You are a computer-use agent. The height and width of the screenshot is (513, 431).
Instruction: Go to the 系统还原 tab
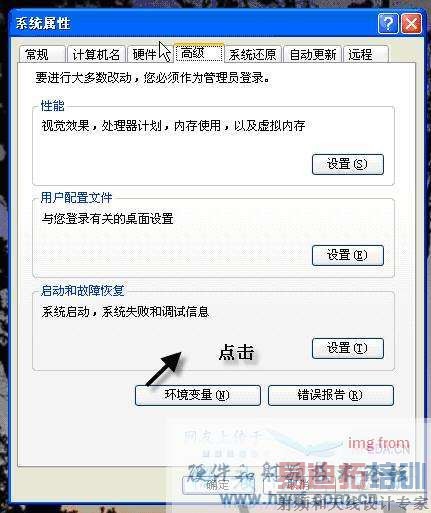[253, 54]
